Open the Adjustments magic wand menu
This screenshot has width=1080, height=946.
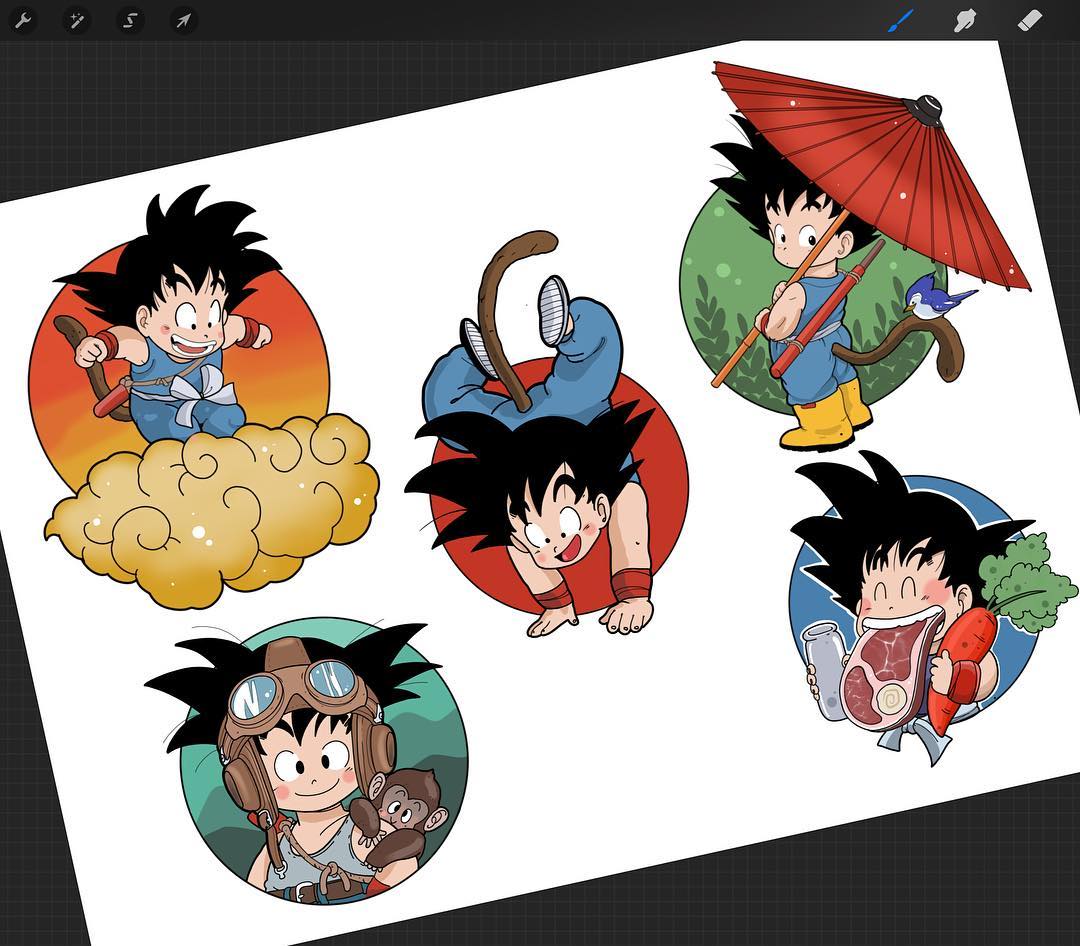(76, 21)
